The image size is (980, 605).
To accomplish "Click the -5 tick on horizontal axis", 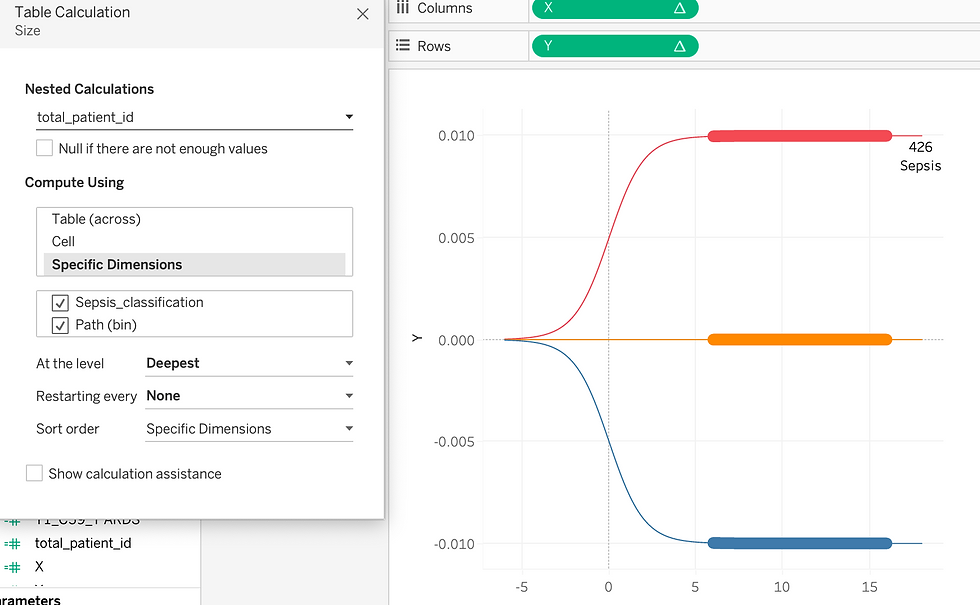I will click(521, 587).
